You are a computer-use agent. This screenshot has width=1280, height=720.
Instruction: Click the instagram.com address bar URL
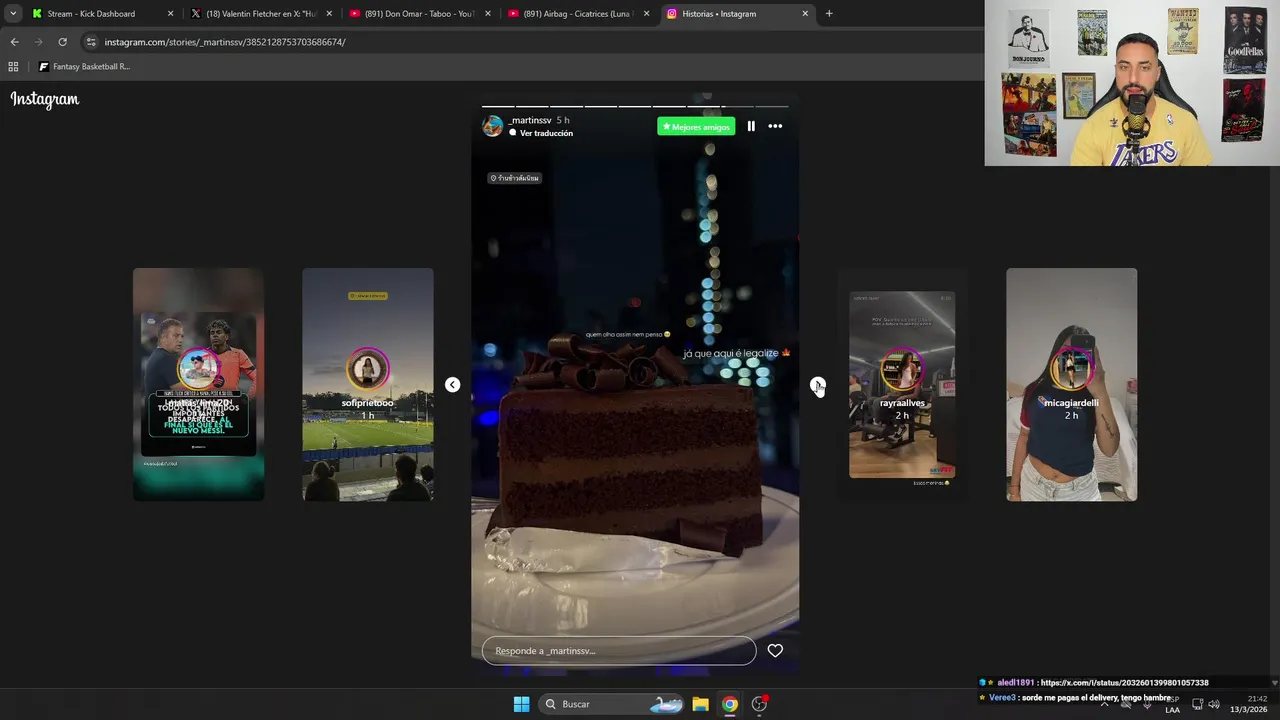click(225, 42)
